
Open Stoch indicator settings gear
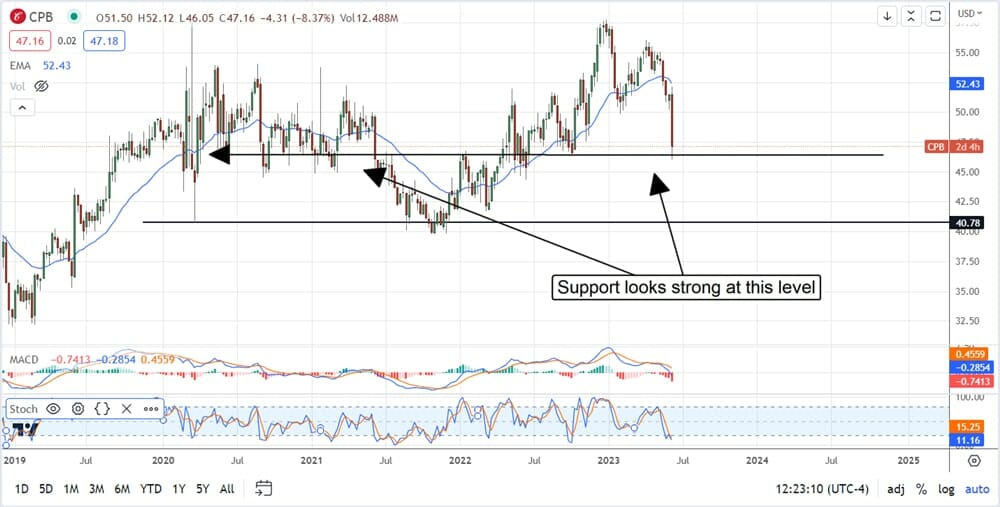[x=77, y=409]
